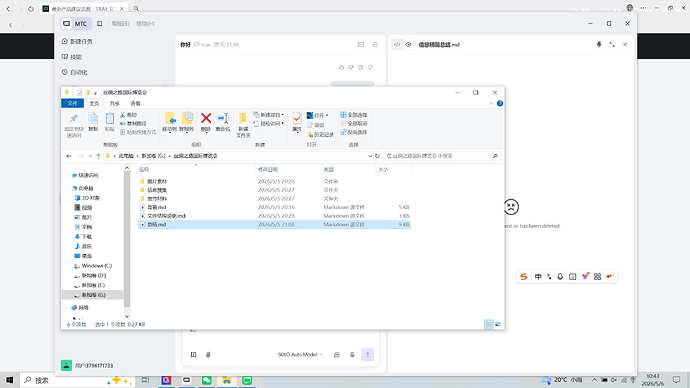Open the Open (打开) dropdown arrow
This screenshot has height=388, width=690.
click(x=327, y=115)
